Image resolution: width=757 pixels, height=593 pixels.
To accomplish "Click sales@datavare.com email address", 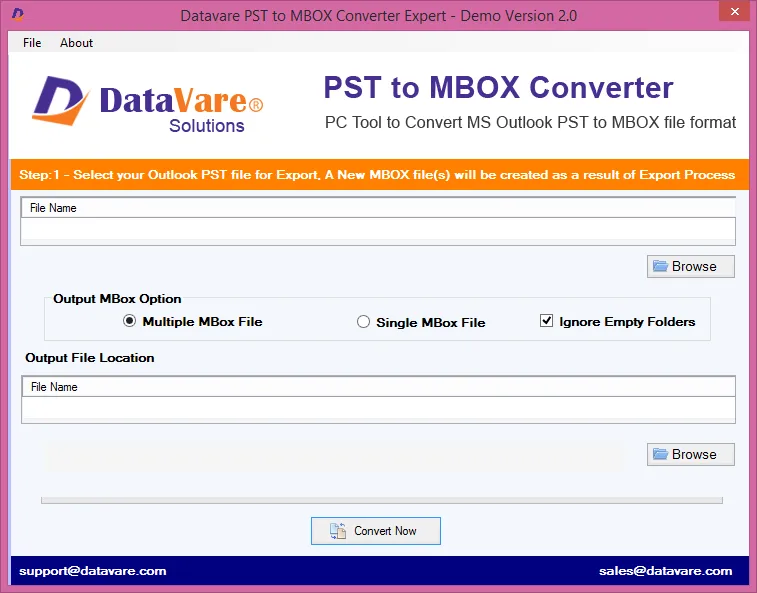I will point(665,571).
